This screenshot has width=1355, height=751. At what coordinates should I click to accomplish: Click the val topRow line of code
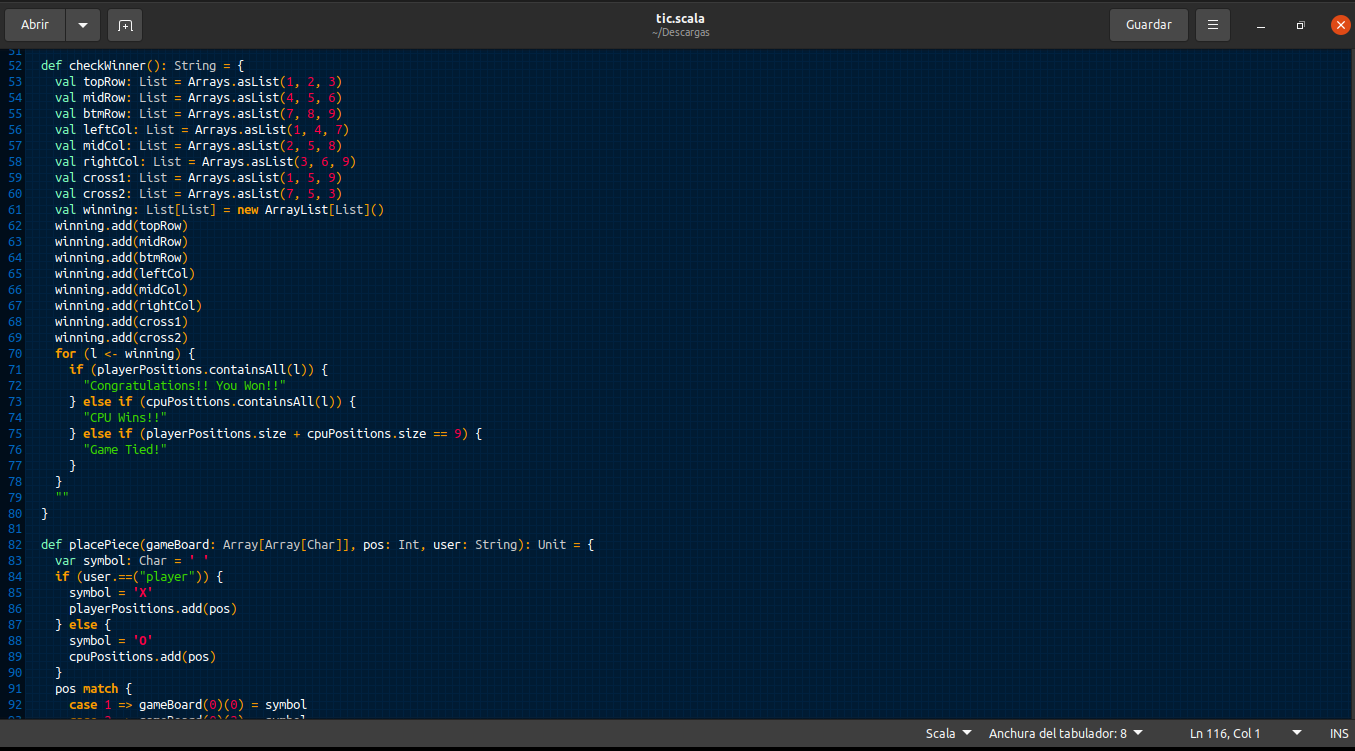point(199,82)
